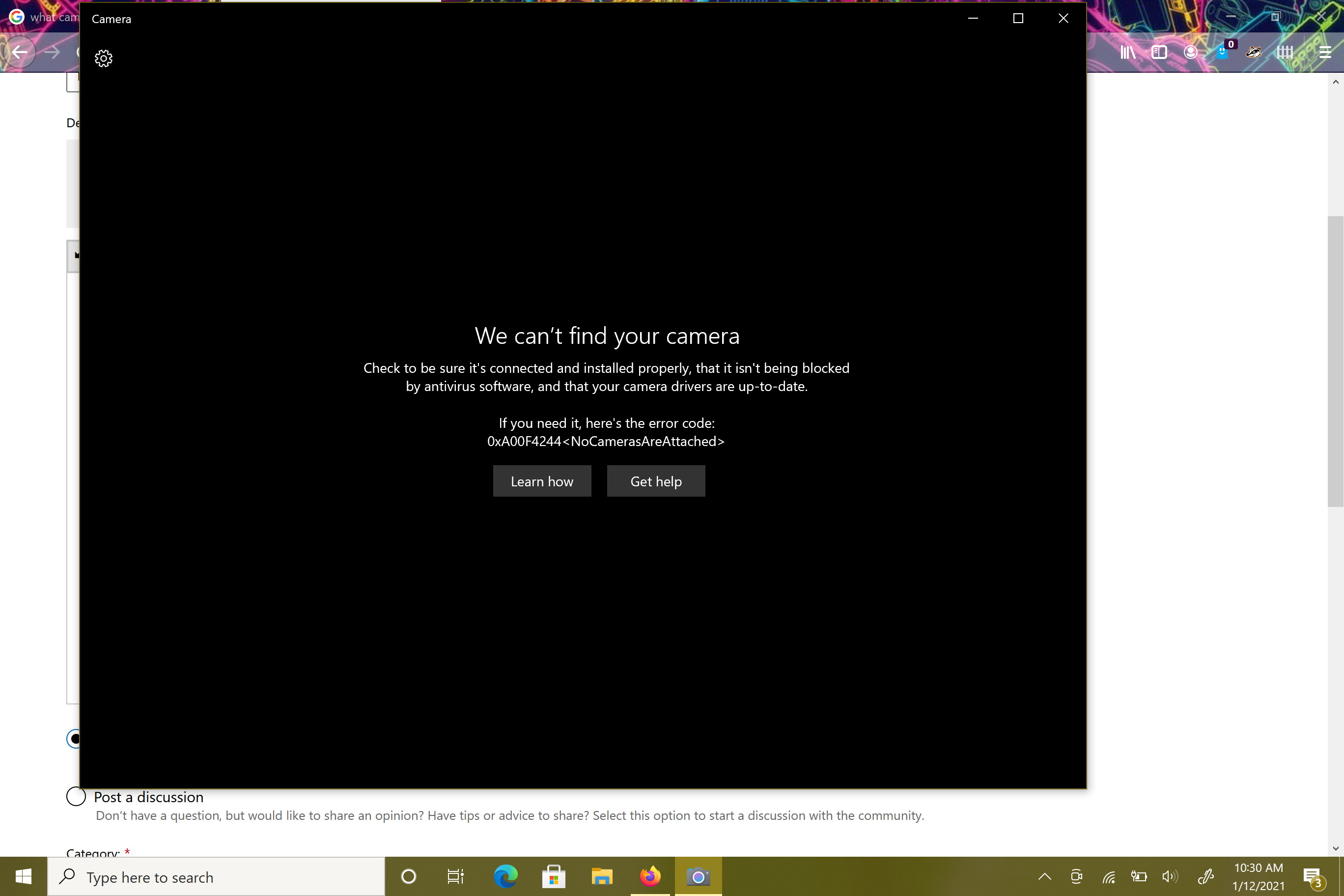Image resolution: width=1344 pixels, height=896 pixels.
Task: Click the page scrollbar down arrow
Action: [x=1336, y=848]
